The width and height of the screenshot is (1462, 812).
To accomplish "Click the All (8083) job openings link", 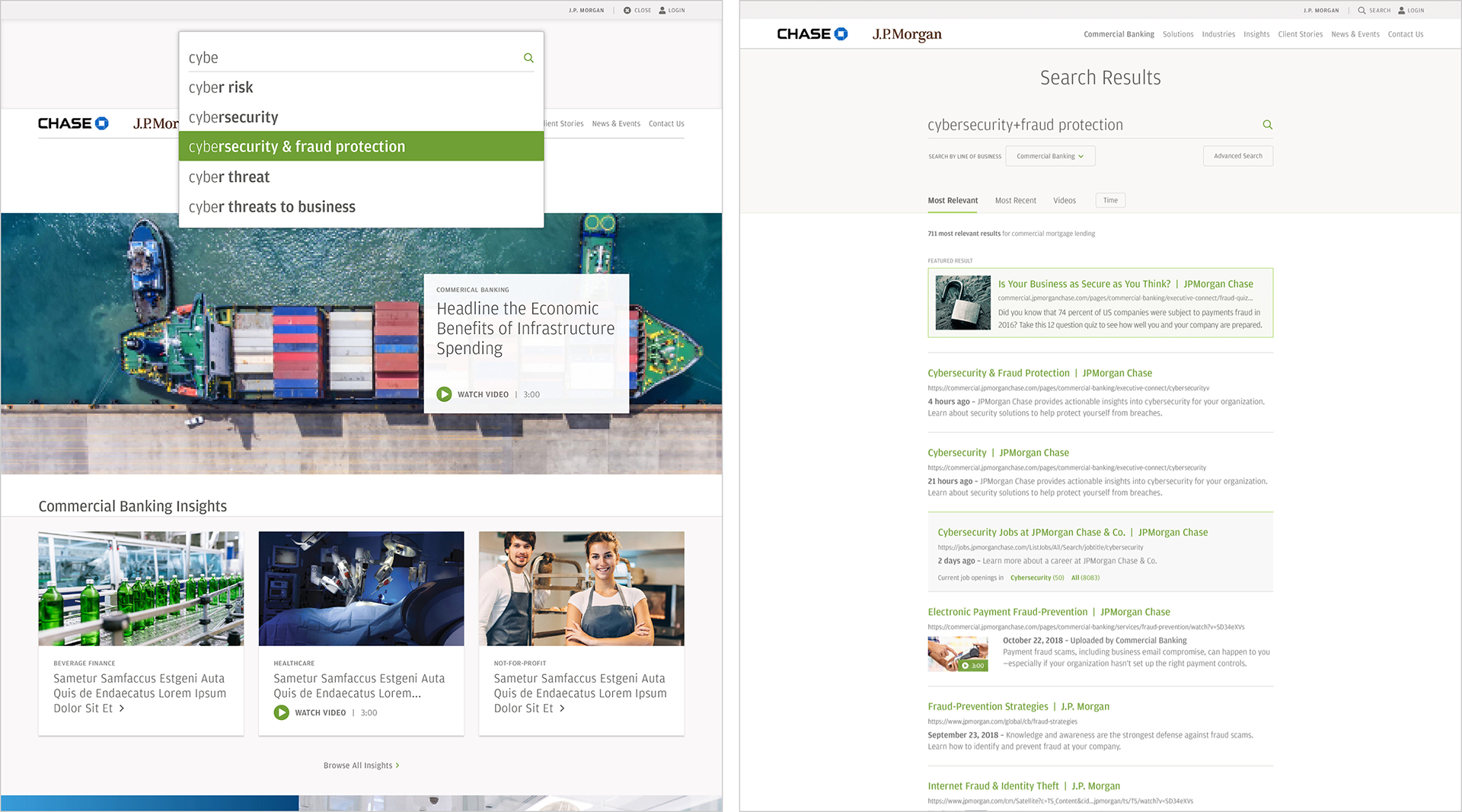I will 1085,578.
